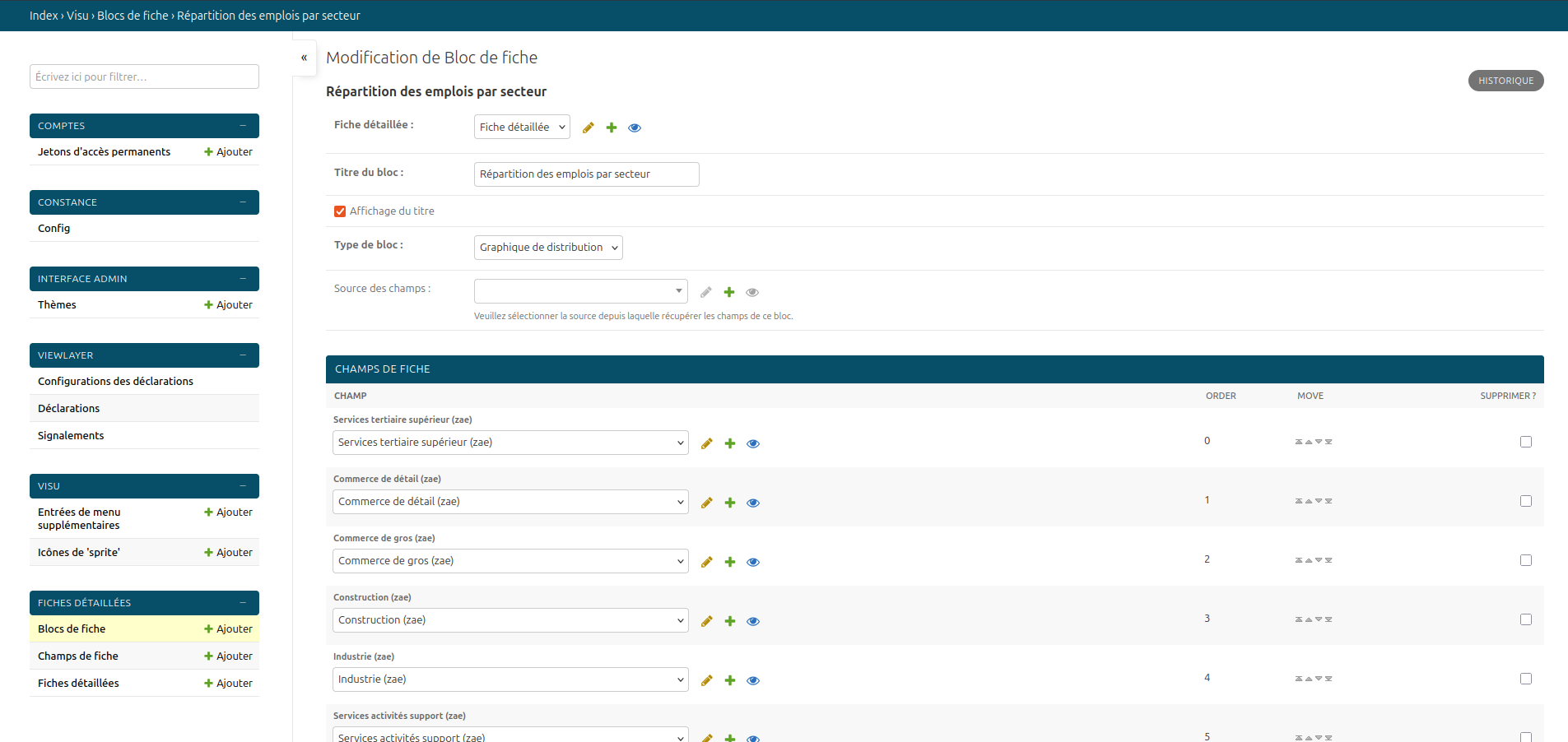Go to Visu via breadcrumb
Screen dimensions: 1568x742
point(77,16)
